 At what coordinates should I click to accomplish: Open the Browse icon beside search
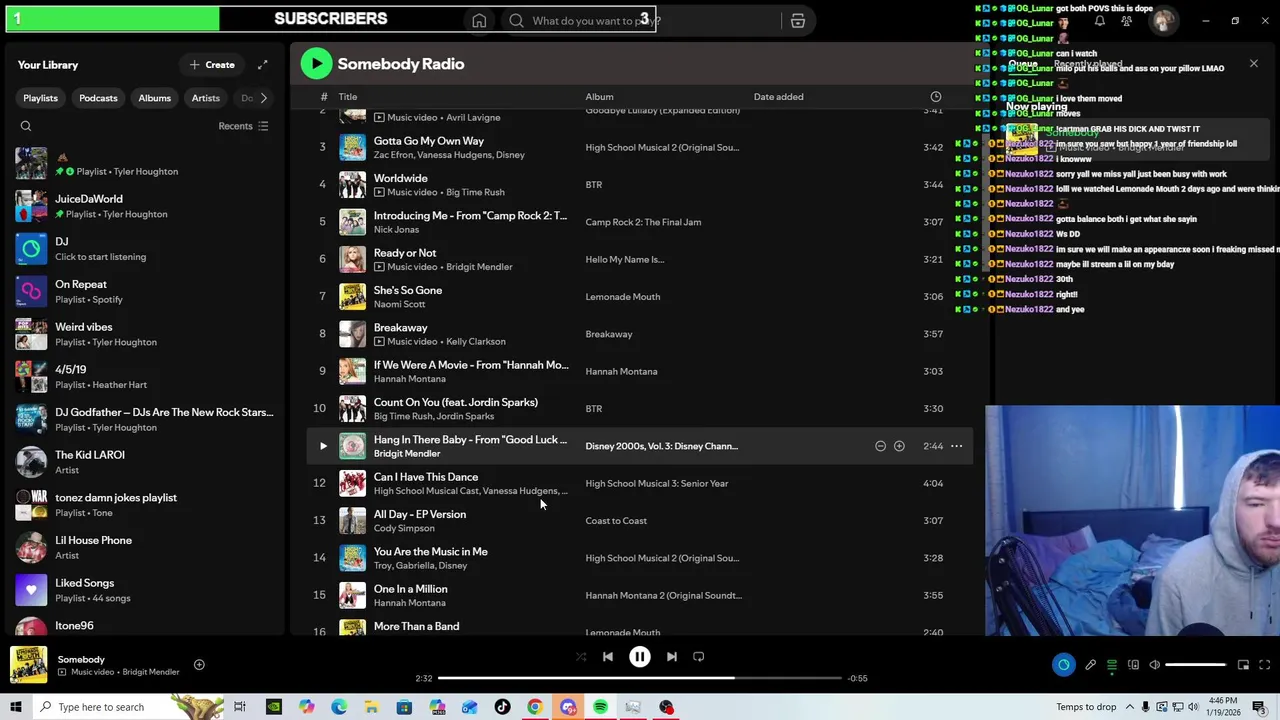(798, 21)
